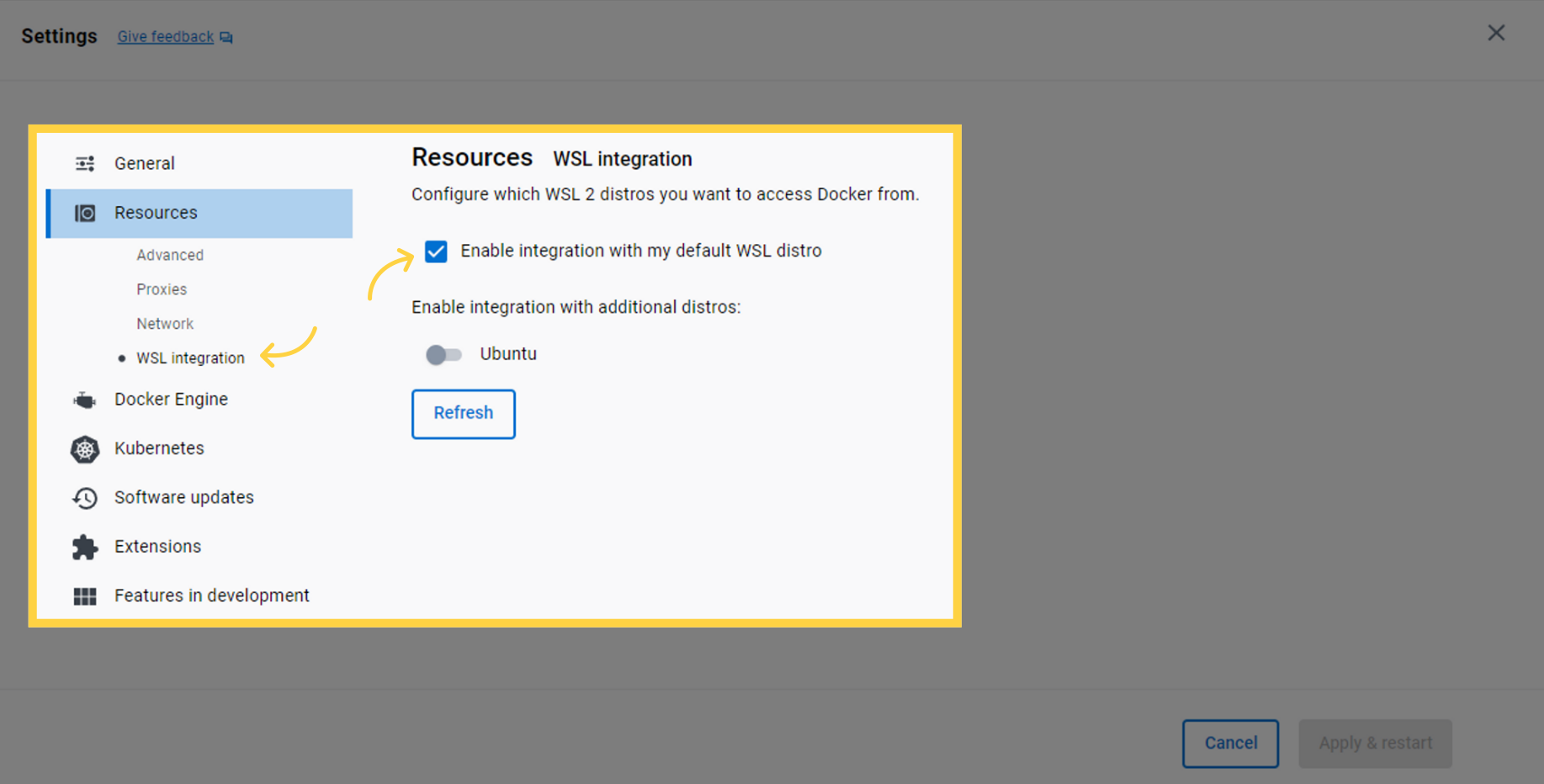Open the Docker Engine section
The image size is (1544, 784).
(199, 400)
